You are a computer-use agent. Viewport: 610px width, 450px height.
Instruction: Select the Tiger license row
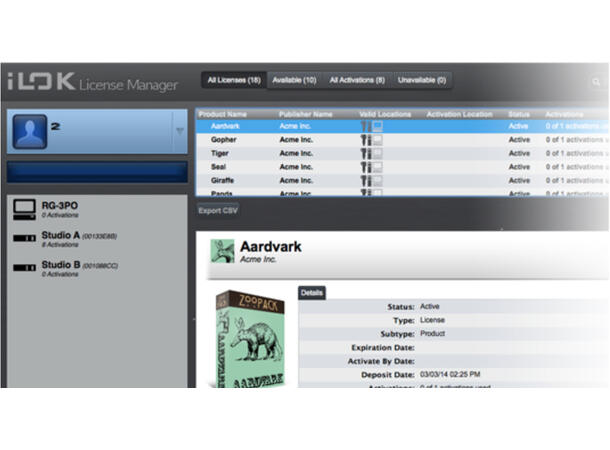[x=402, y=153]
